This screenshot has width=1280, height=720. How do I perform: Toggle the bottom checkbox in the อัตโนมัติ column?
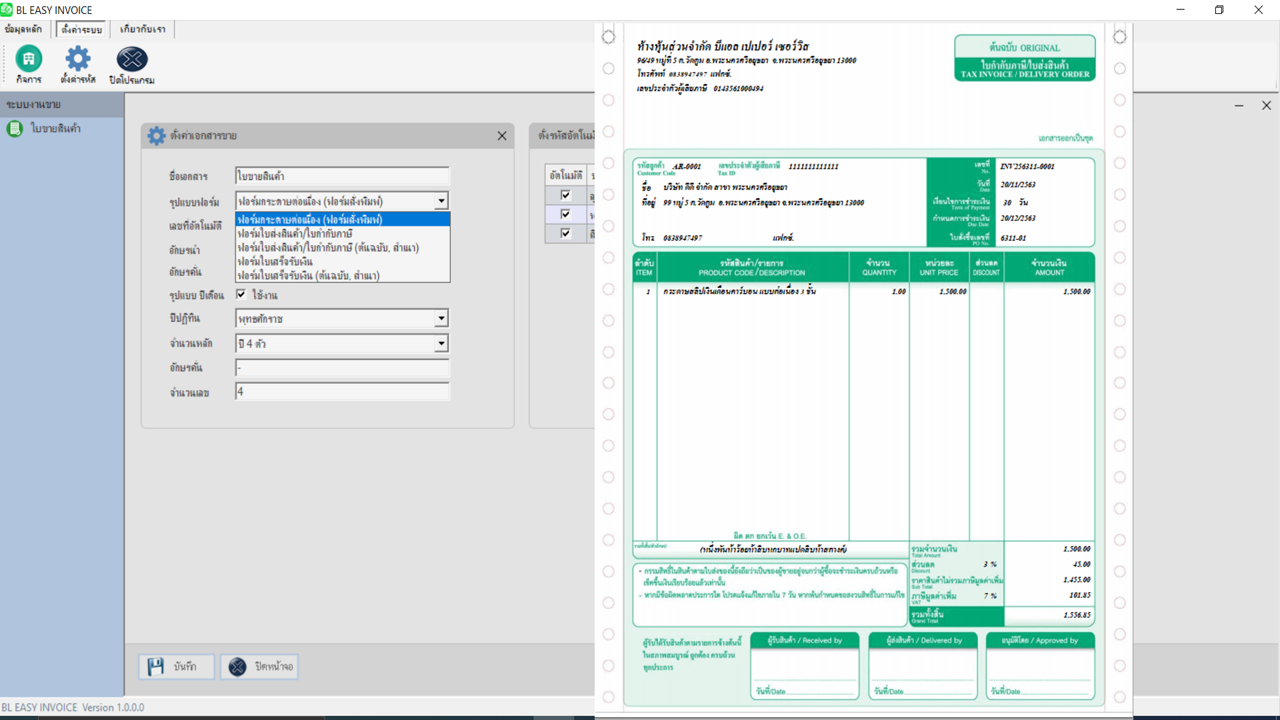566,233
